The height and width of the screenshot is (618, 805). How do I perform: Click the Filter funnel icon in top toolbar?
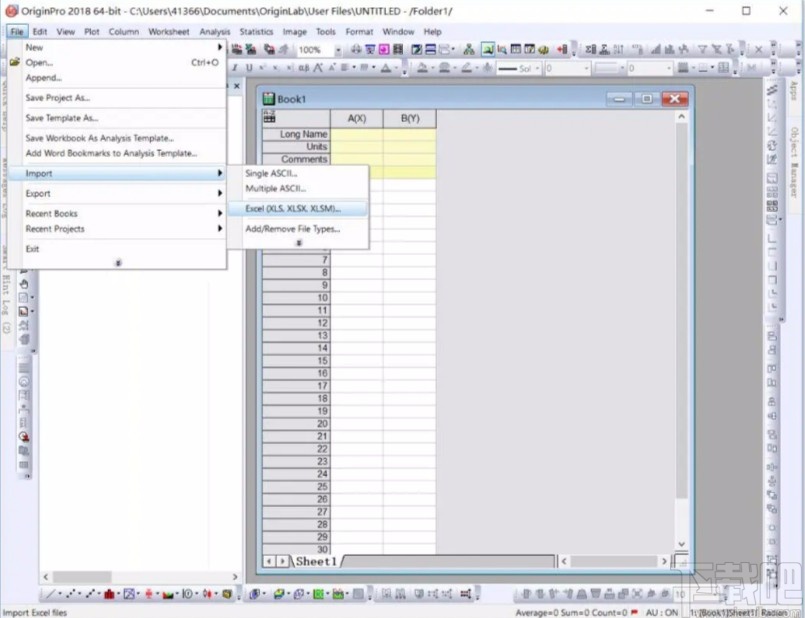702,49
